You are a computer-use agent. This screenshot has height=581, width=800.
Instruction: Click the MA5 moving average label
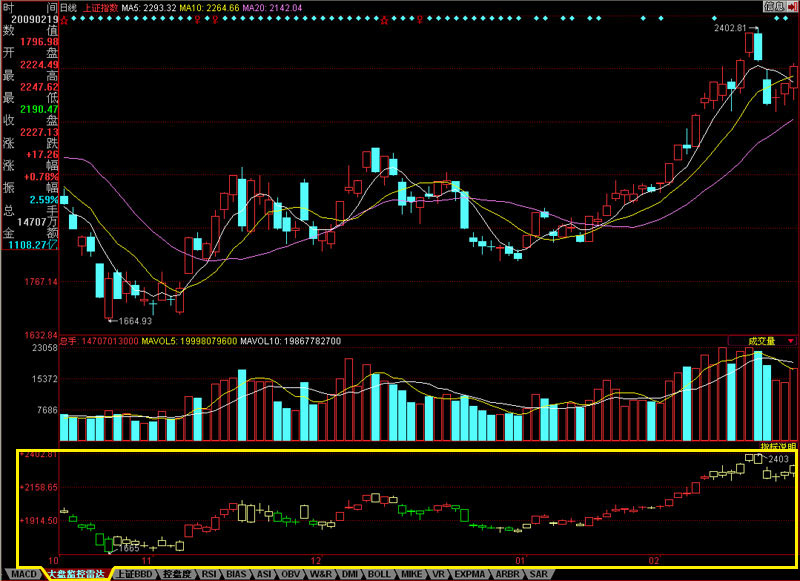click(140, 6)
